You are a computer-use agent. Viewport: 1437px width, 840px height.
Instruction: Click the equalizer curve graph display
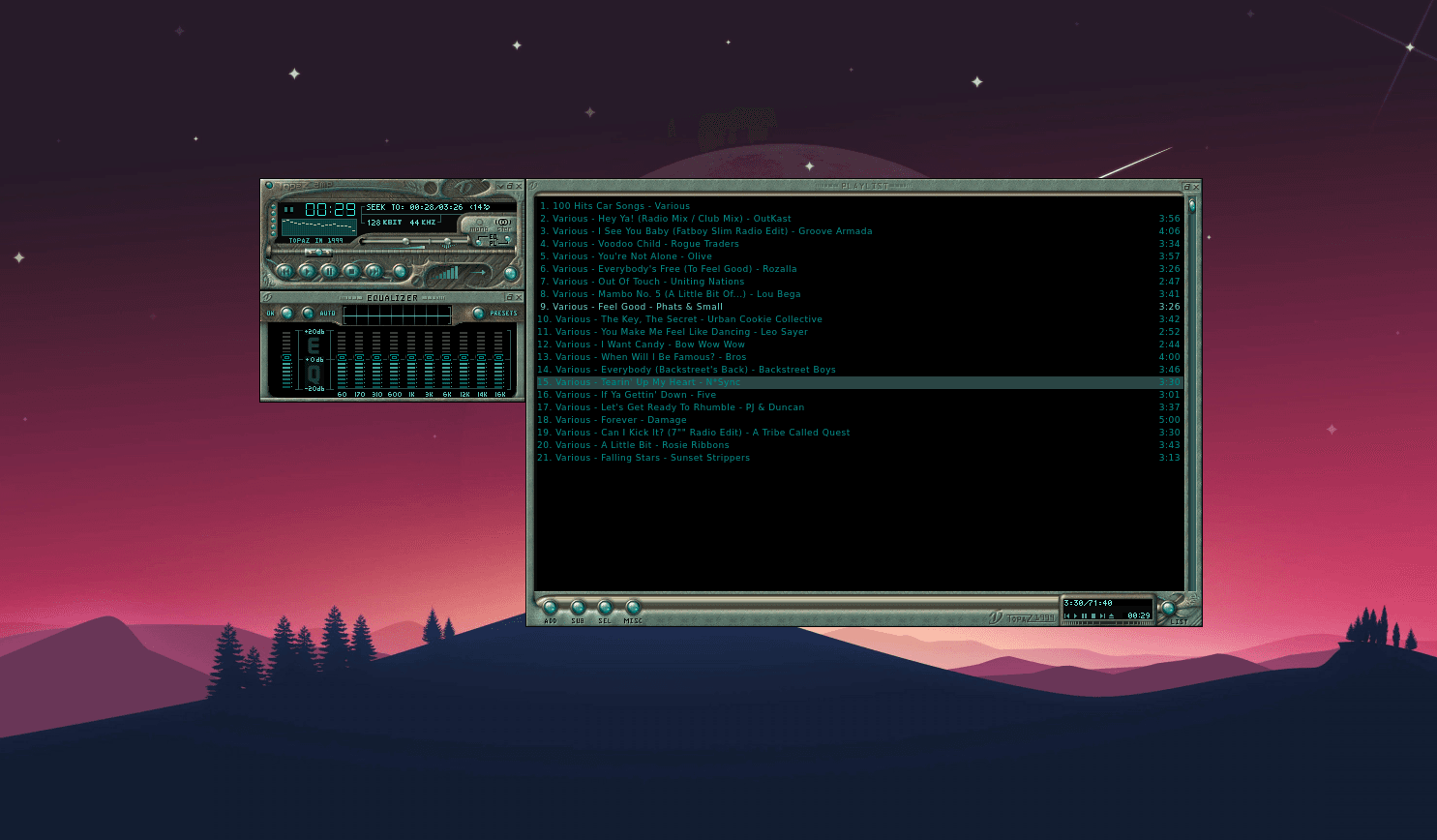tap(397, 315)
